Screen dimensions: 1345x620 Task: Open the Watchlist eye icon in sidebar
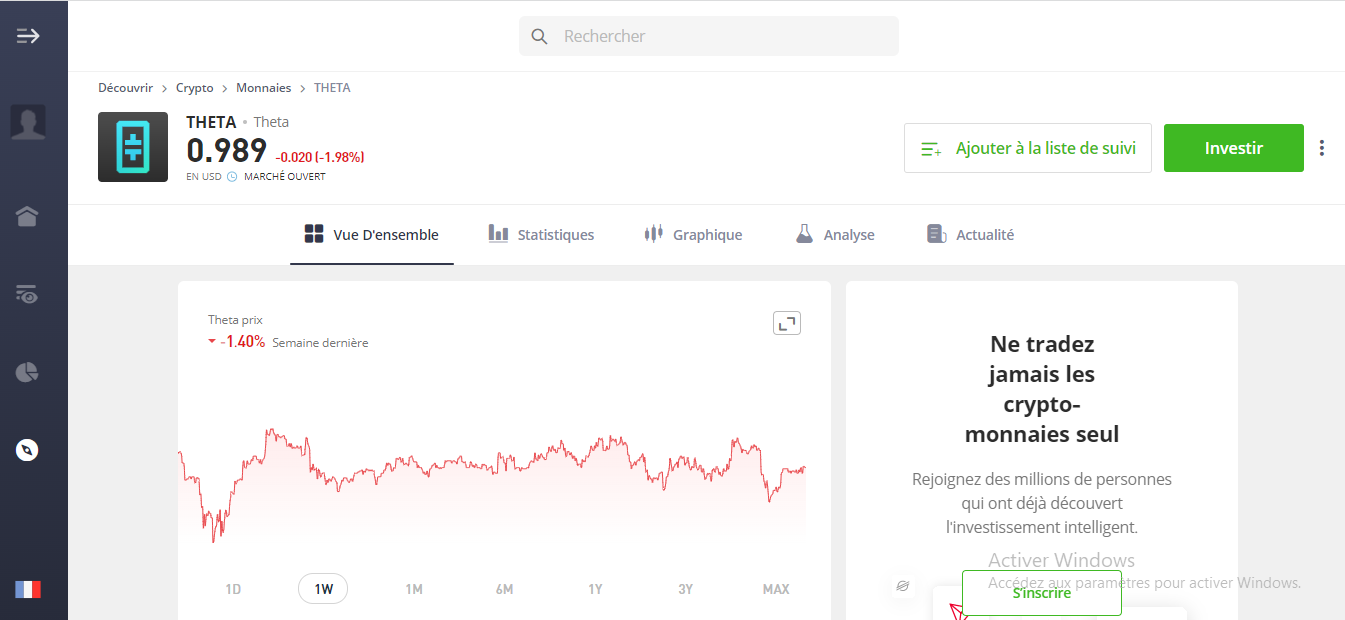tap(27, 294)
